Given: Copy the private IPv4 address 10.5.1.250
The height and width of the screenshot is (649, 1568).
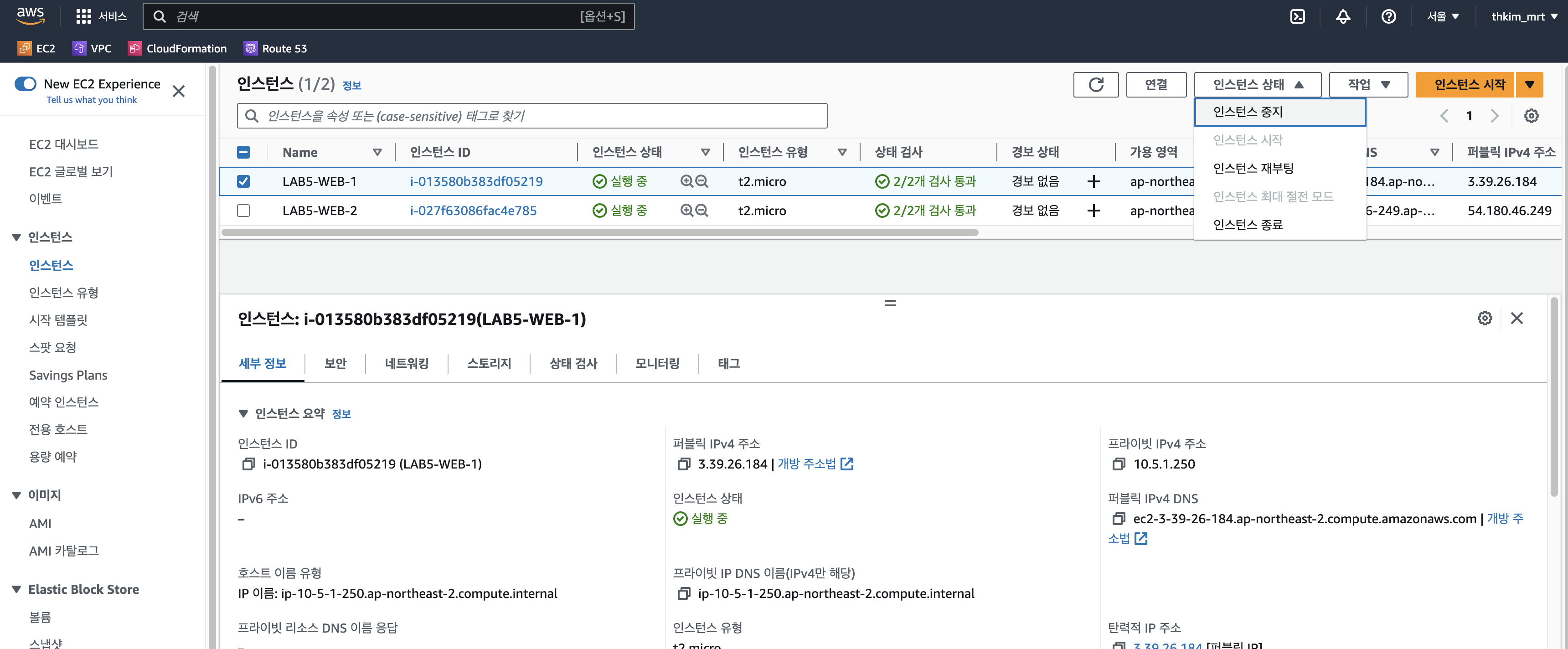Looking at the screenshot, I should click(1118, 464).
